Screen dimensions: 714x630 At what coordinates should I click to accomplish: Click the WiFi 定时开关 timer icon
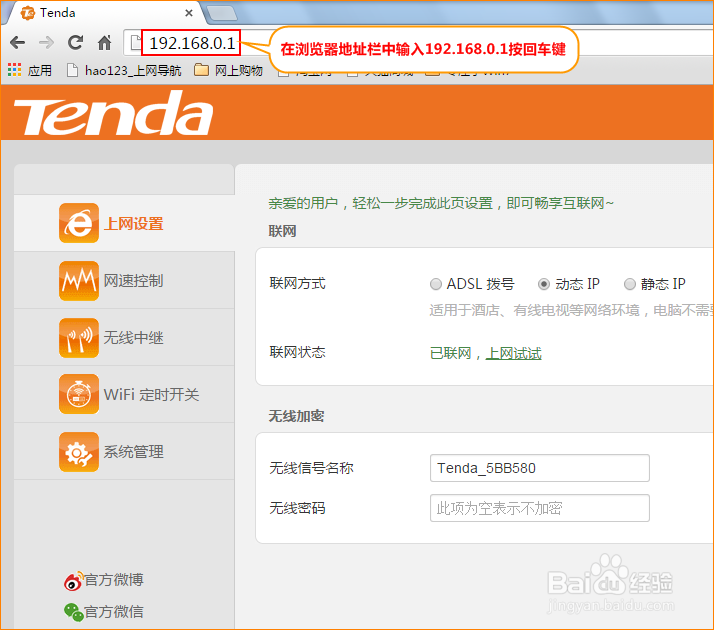(78, 394)
